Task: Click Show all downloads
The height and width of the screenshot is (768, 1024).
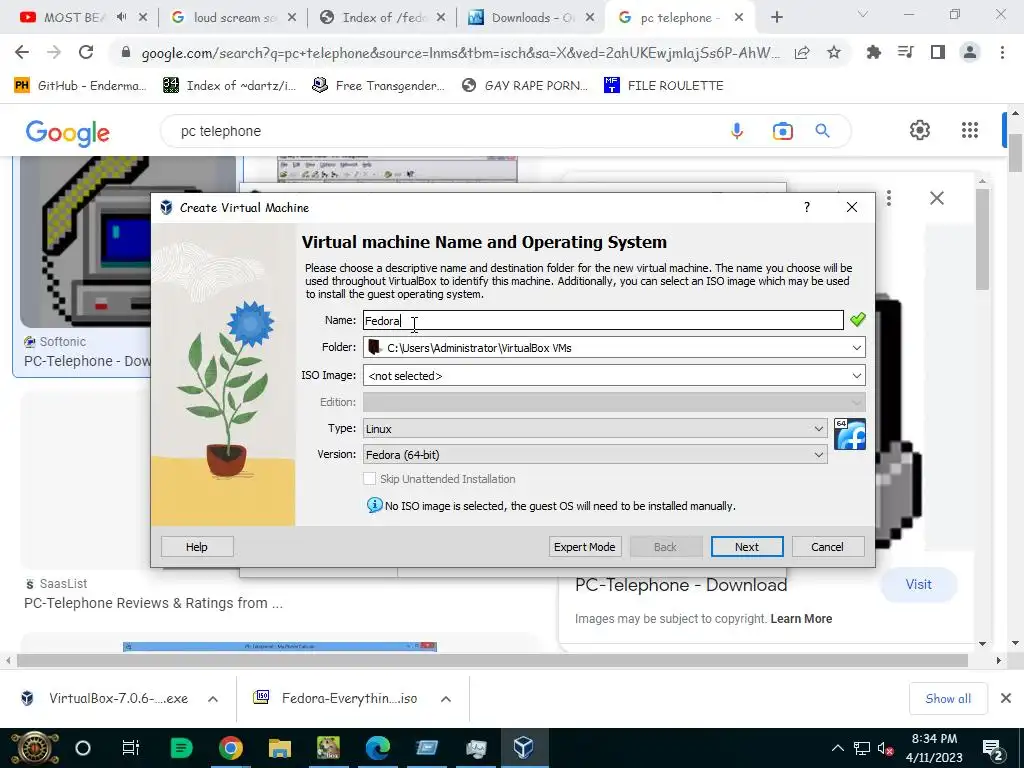Action: click(948, 699)
